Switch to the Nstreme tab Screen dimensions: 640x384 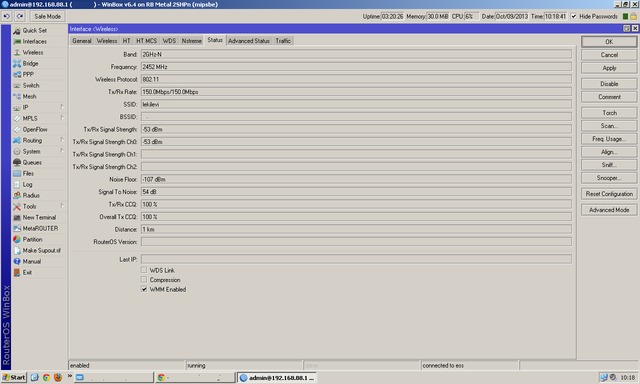tap(191, 41)
